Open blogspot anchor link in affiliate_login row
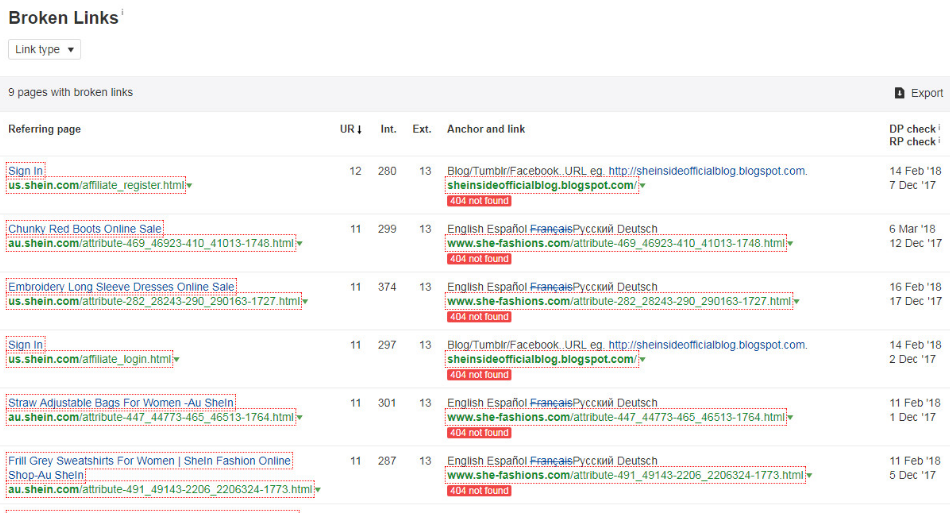Viewport: 950px width, 513px height. 708,345
